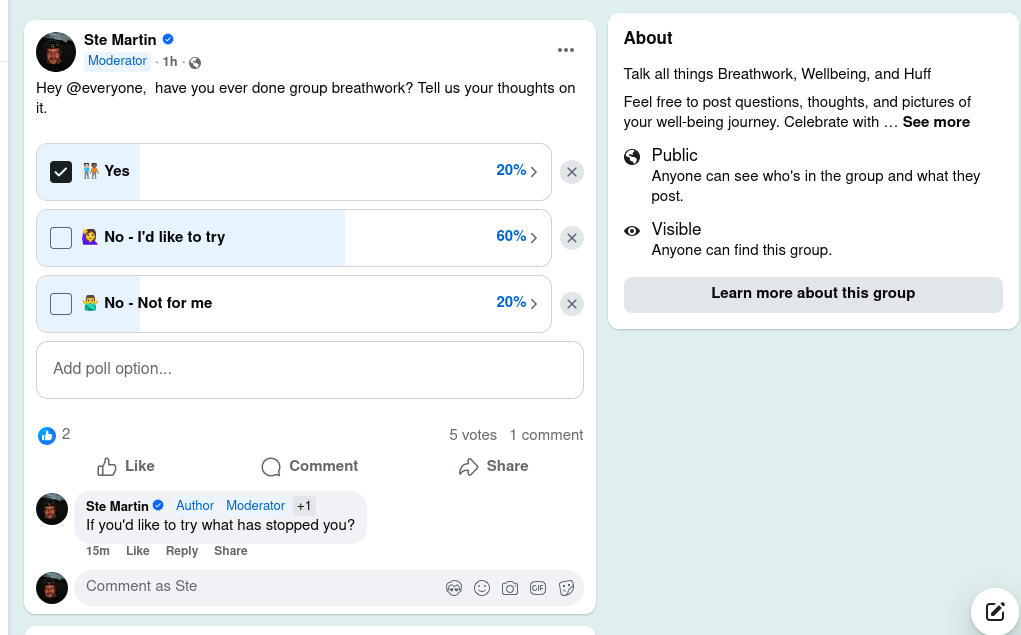Image resolution: width=1021 pixels, height=635 pixels.
Task: Click the blue like reaction icon
Action: 47,435
